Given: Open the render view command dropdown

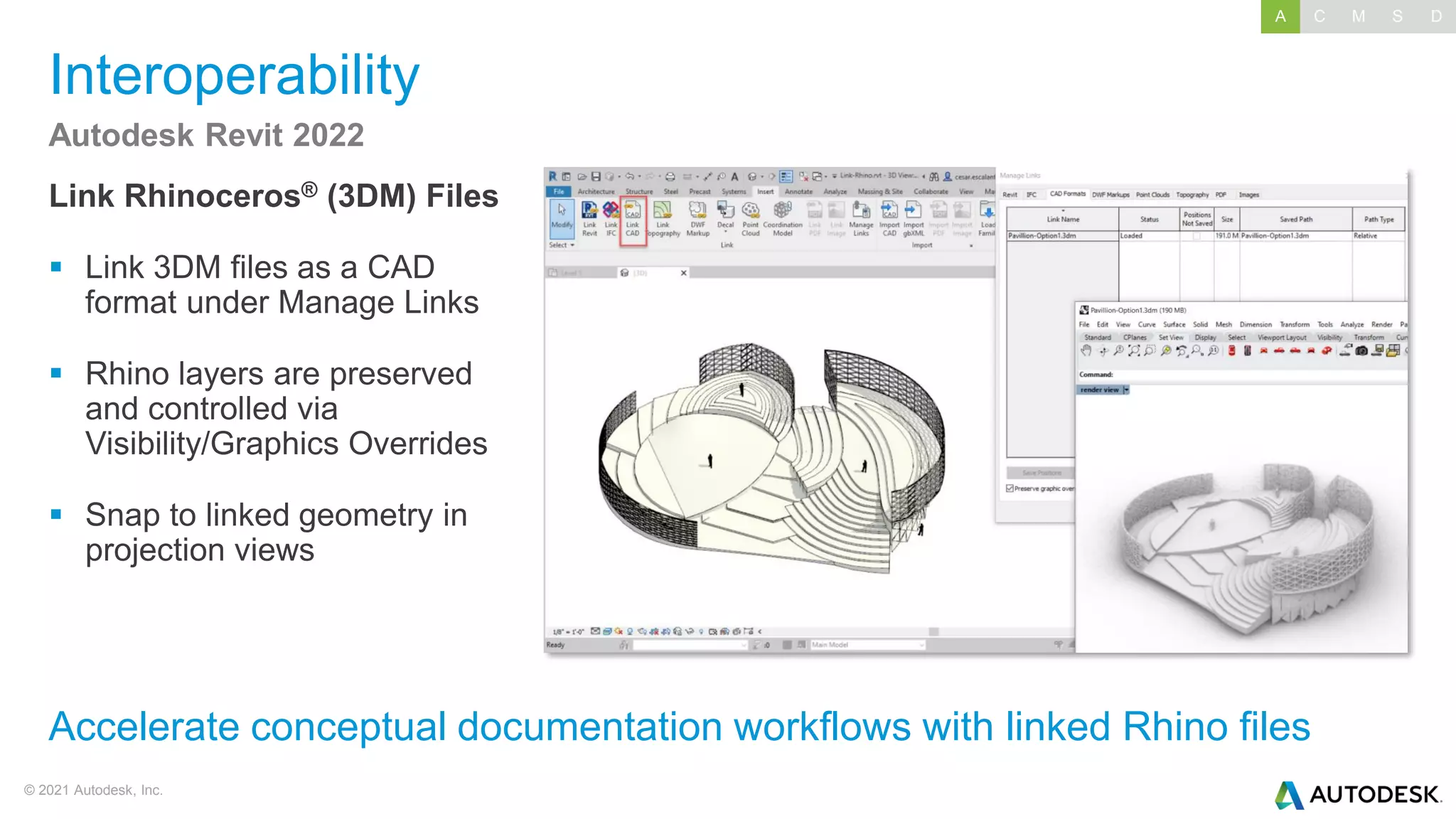Looking at the screenshot, I should [x=1126, y=390].
